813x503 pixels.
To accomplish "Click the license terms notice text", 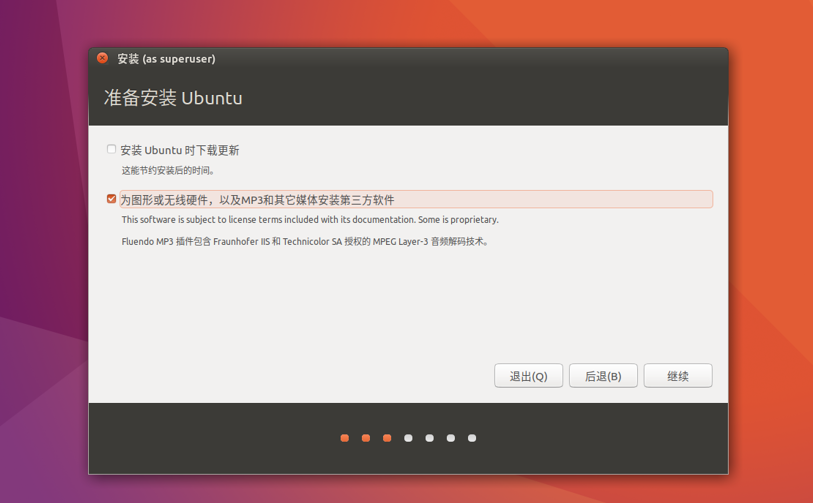I will pos(310,220).
